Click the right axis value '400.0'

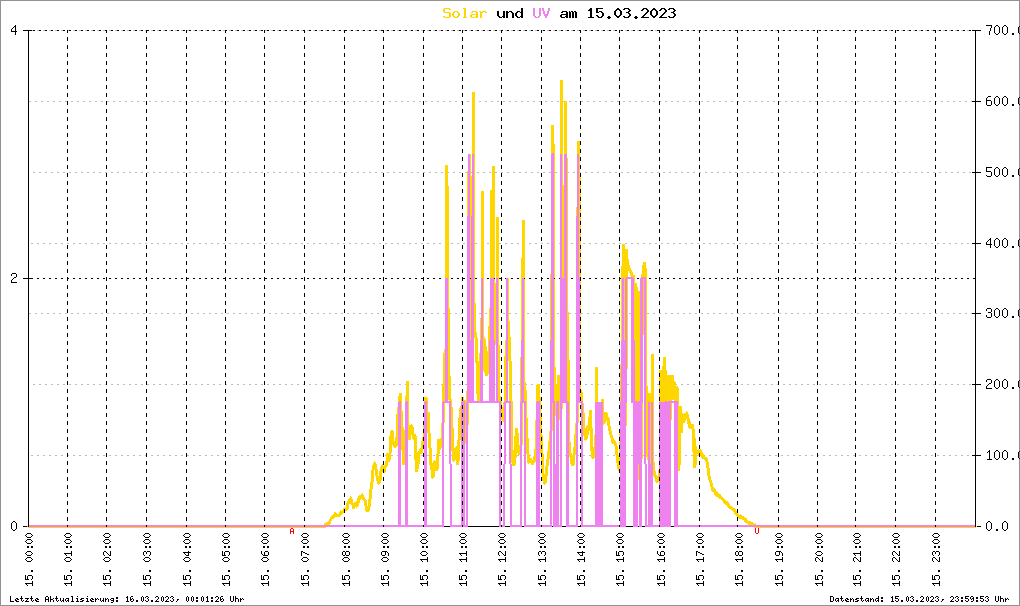1001,243
